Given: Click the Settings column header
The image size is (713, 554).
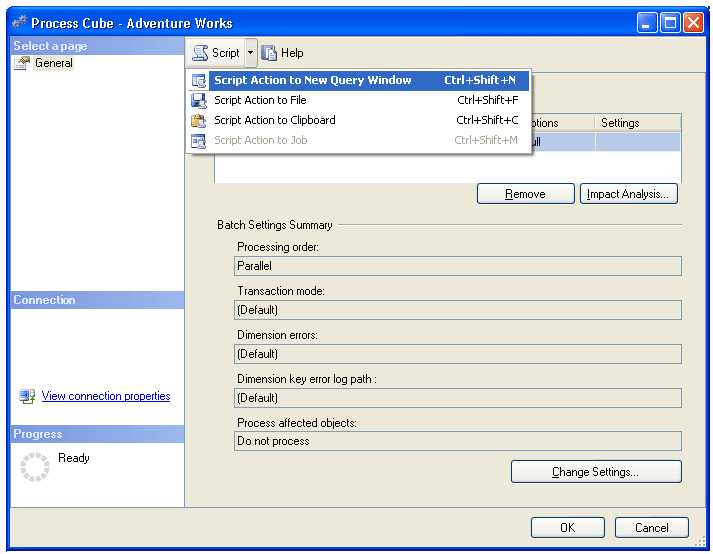Looking at the screenshot, I should [x=638, y=123].
